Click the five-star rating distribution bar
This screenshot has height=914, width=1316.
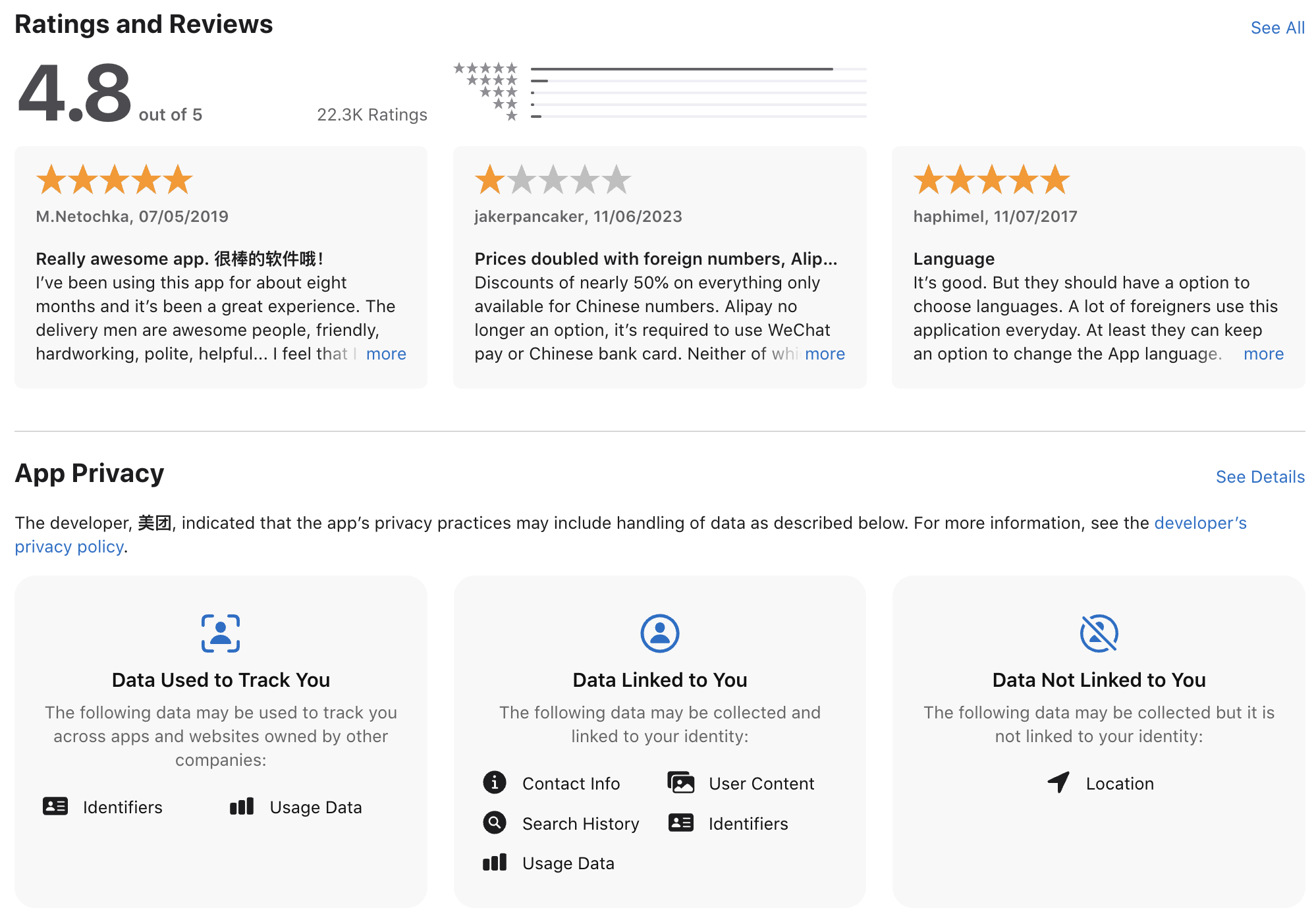pyautogui.click(x=698, y=68)
